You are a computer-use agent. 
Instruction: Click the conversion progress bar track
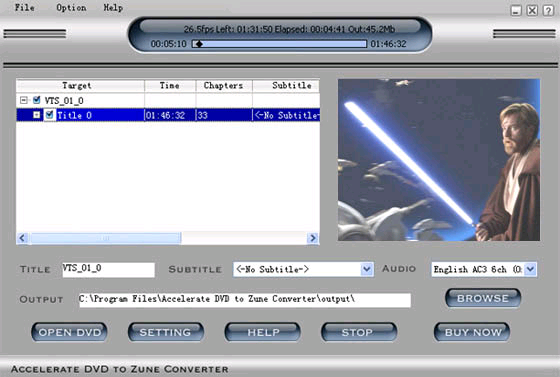pyautogui.click(x=279, y=44)
